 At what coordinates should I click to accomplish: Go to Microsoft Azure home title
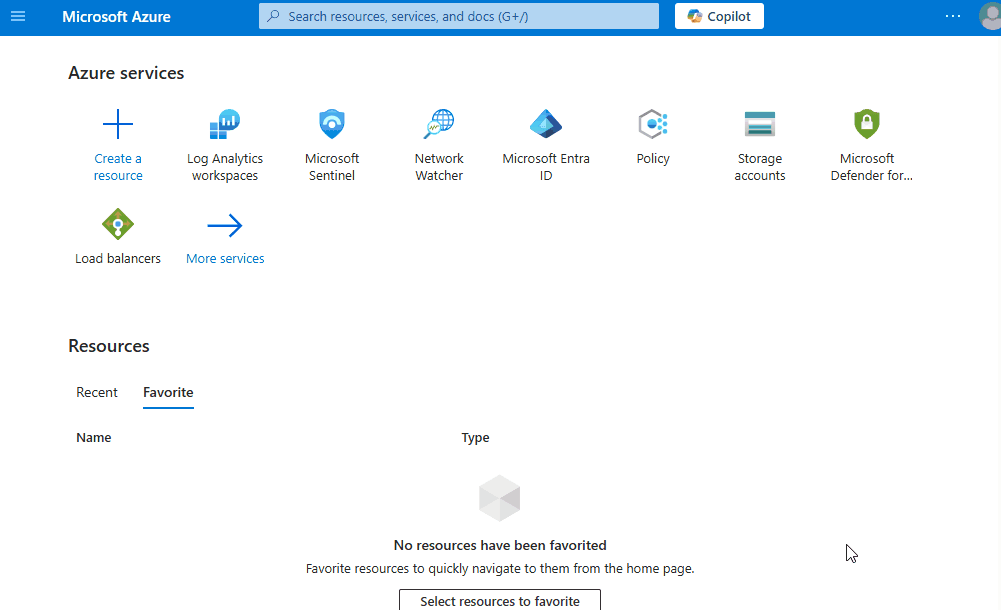click(x=116, y=17)
